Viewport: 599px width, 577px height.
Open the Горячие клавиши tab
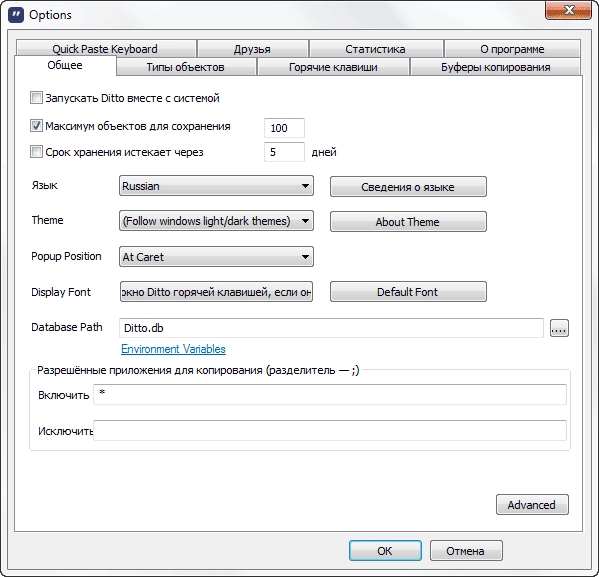[333, 67]
